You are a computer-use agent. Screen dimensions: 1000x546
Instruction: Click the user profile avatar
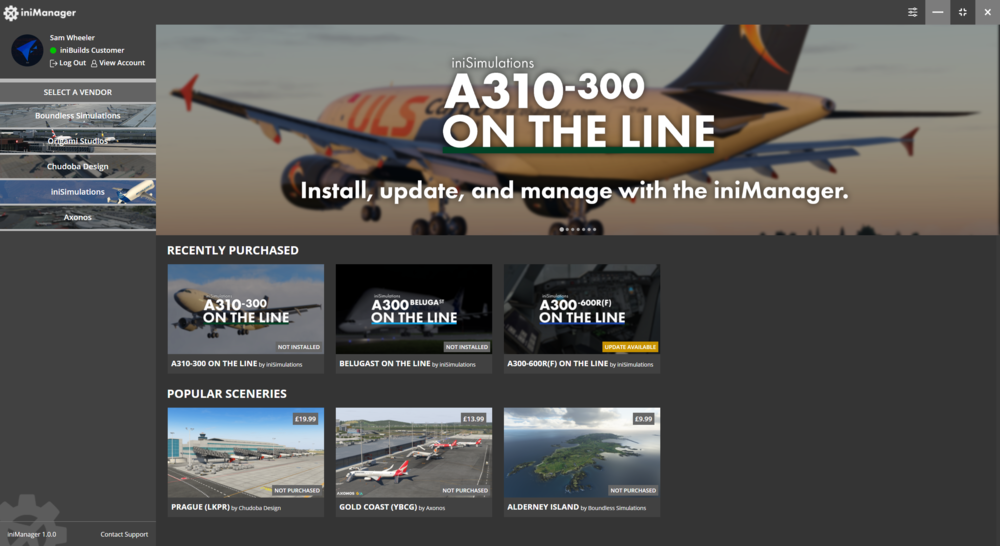coord(27,50)
